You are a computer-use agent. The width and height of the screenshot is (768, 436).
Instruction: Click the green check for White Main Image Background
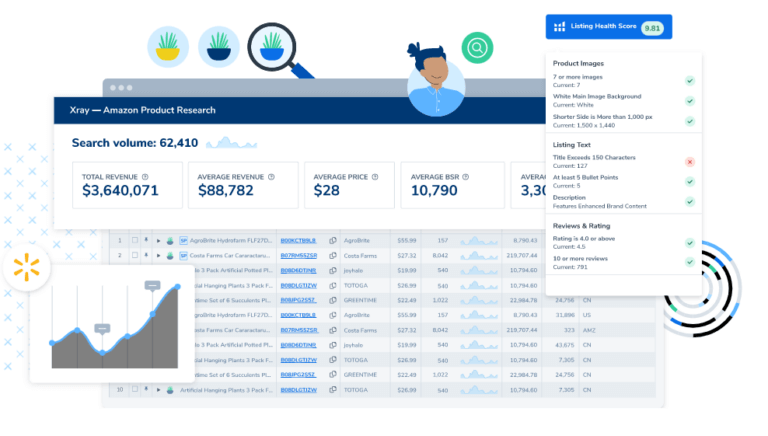pyautogui.click(x=690, y=101)
